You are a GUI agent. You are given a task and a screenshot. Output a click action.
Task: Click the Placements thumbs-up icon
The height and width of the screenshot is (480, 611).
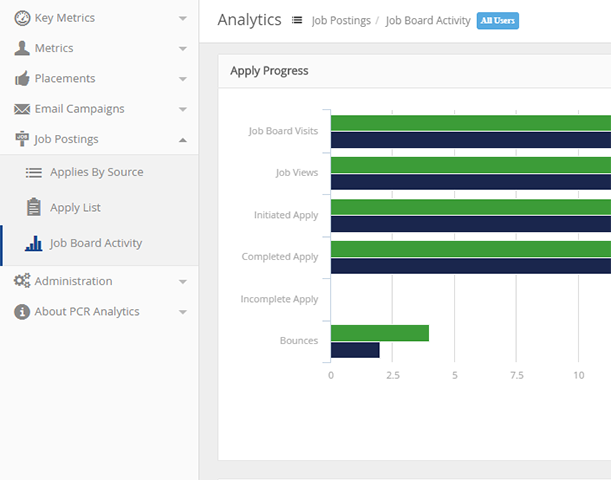tap(22, 78)
